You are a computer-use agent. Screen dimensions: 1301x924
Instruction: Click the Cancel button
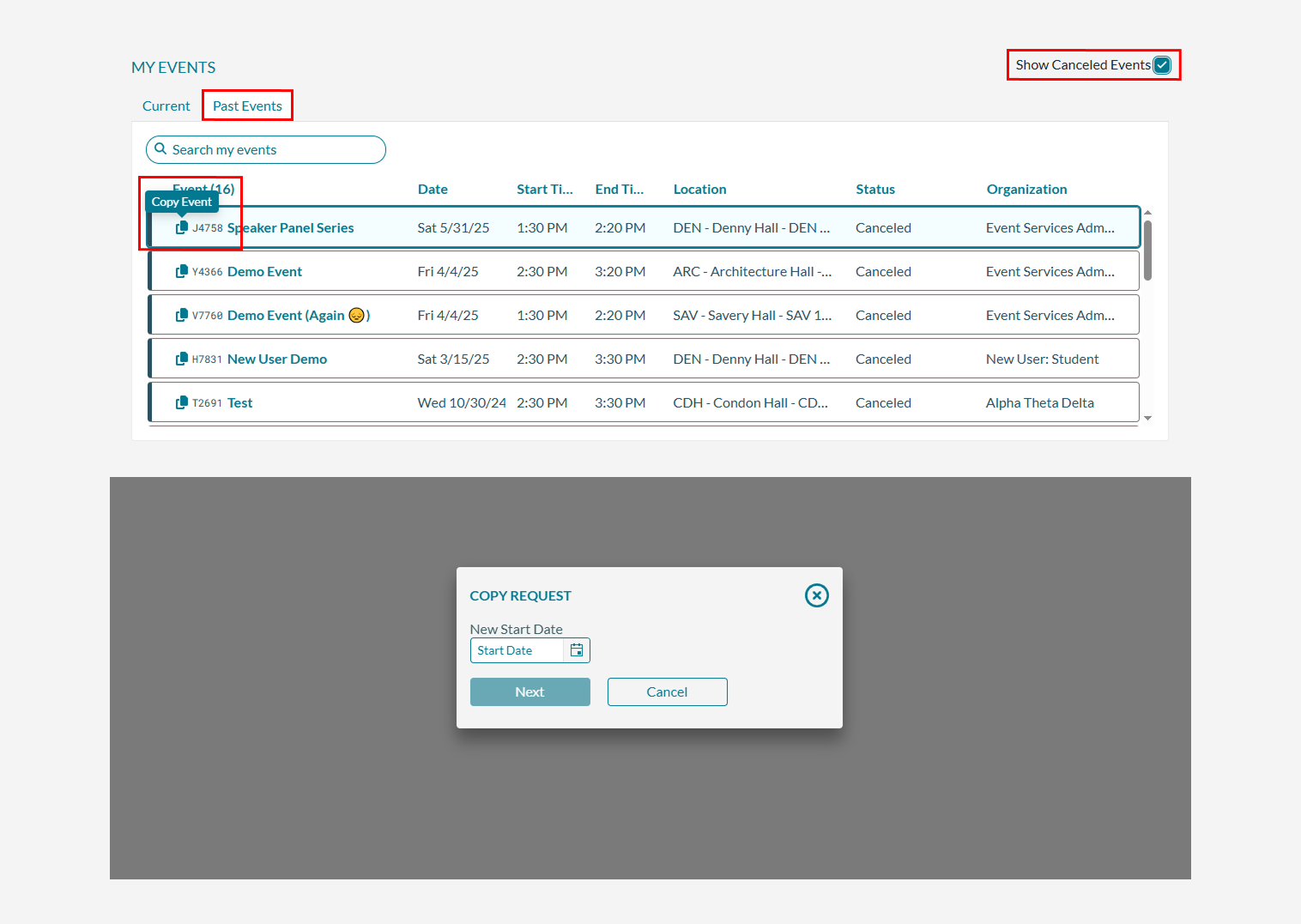[x=668, y=692]
